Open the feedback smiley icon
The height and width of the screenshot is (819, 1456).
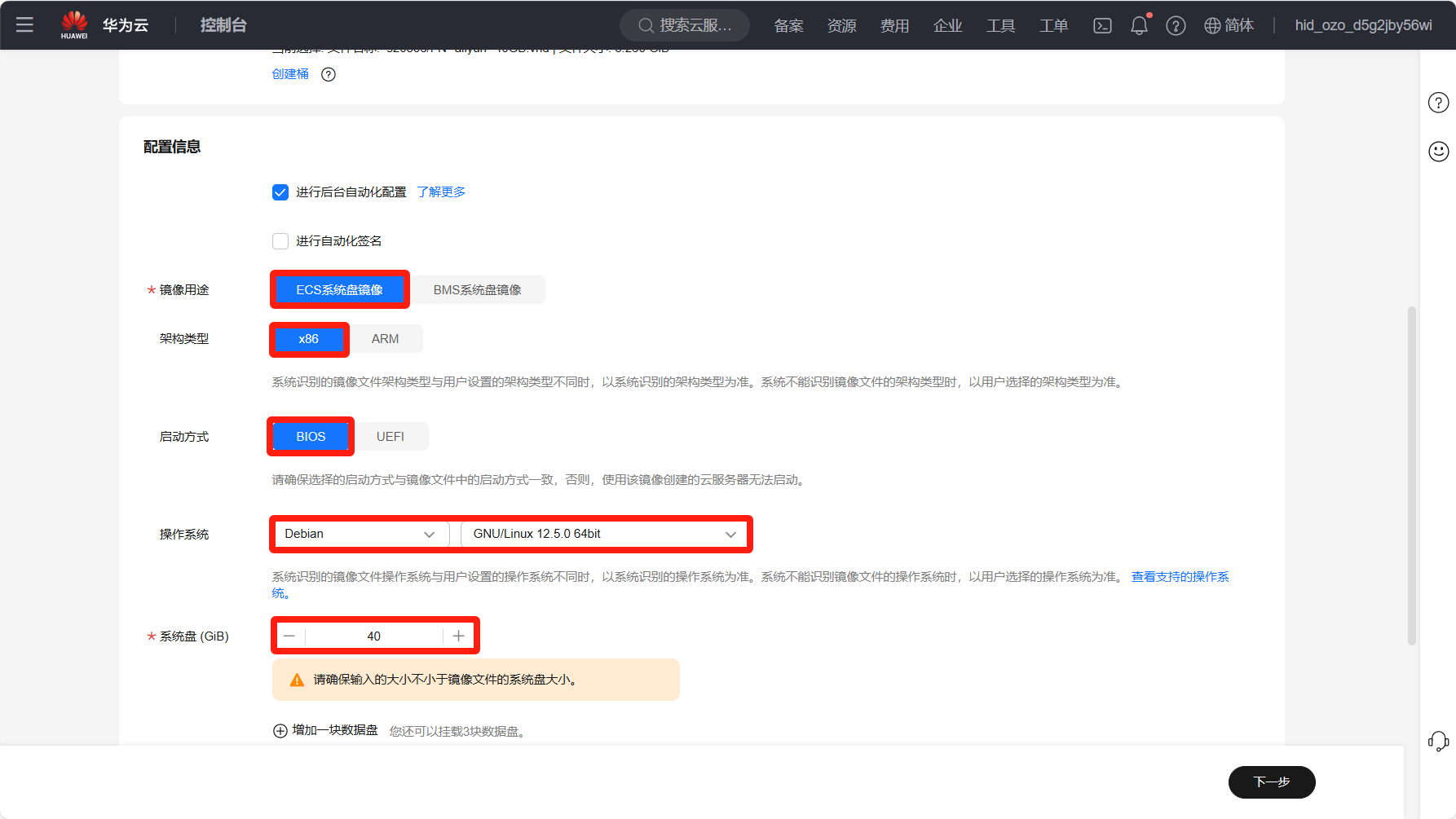coord(1438,152)
